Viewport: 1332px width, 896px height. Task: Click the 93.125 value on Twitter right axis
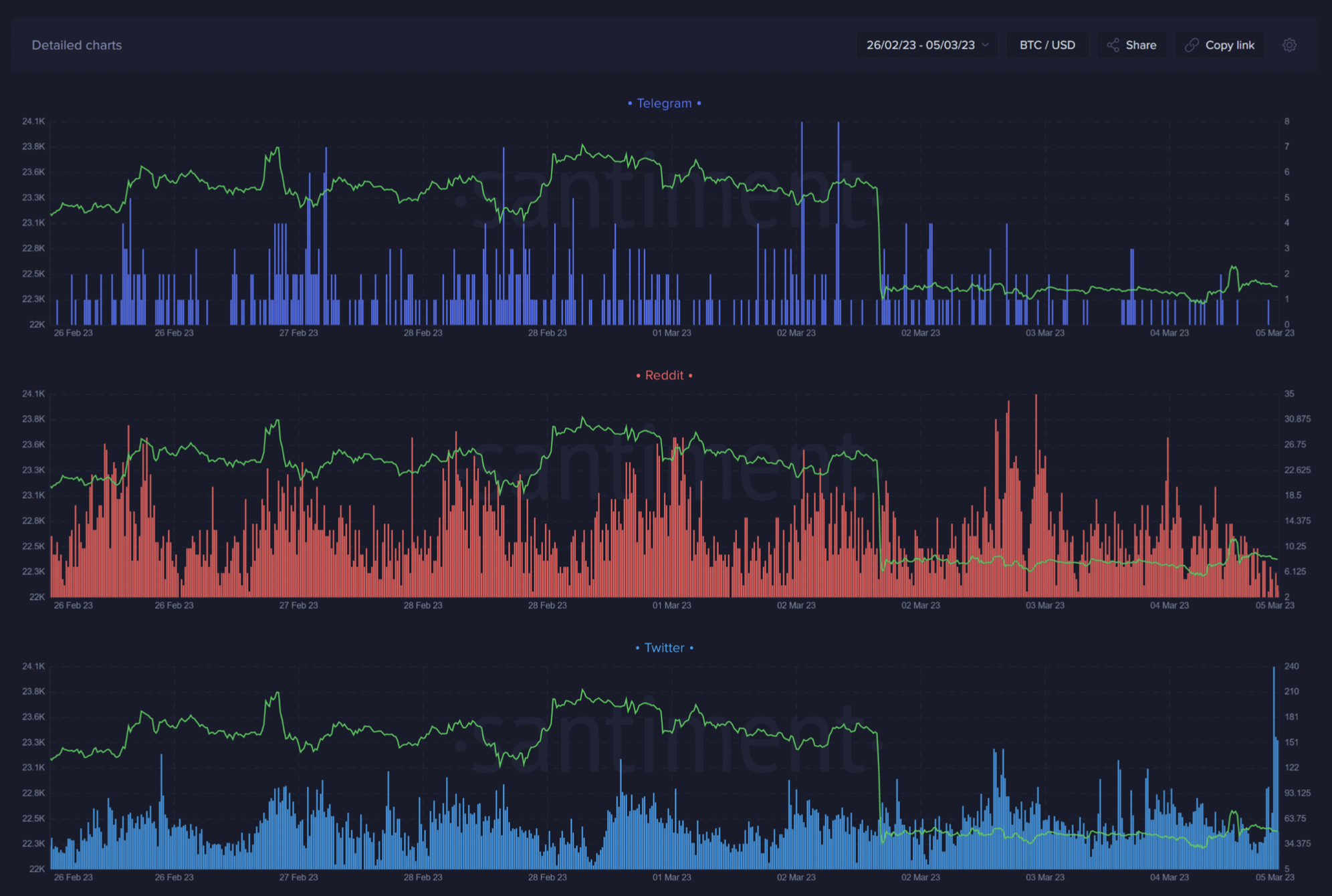coord(1297,793)
